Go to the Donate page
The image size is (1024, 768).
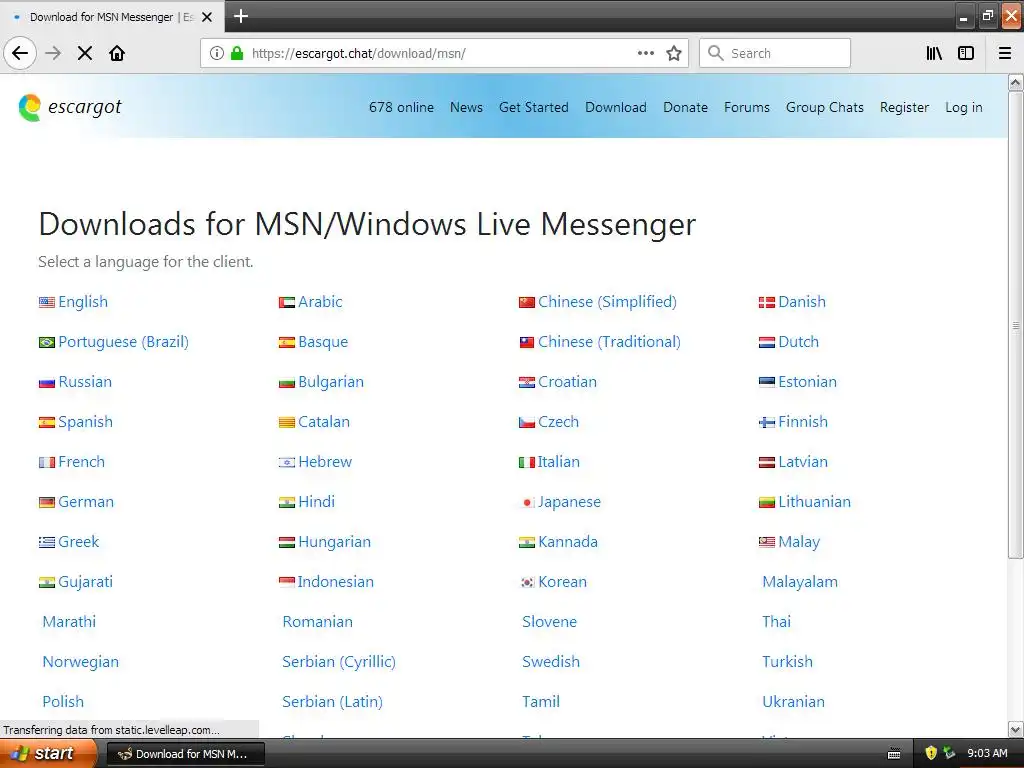pyautogui.click(x=685, y=107)
